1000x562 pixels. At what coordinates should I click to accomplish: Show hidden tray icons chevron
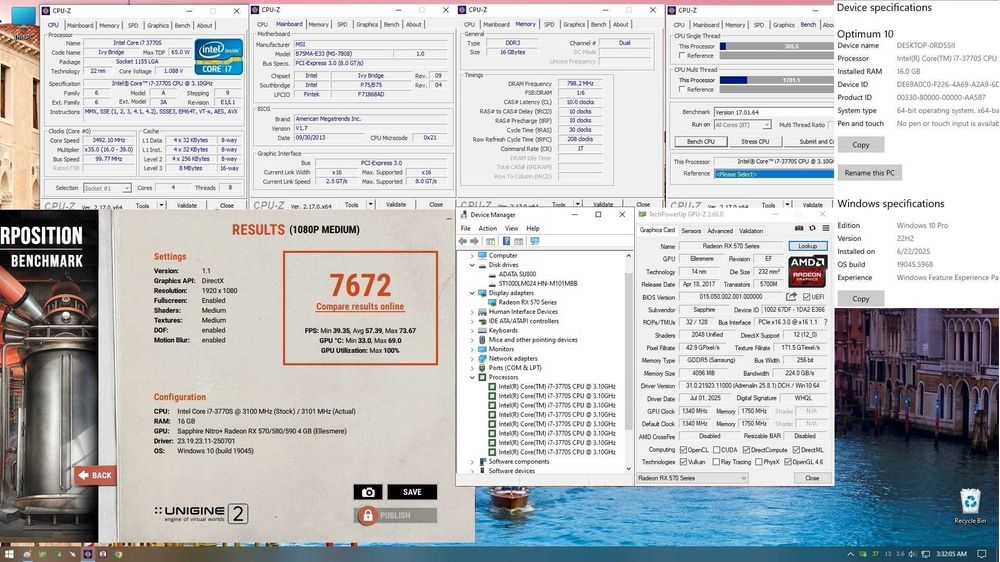(850, 554)
